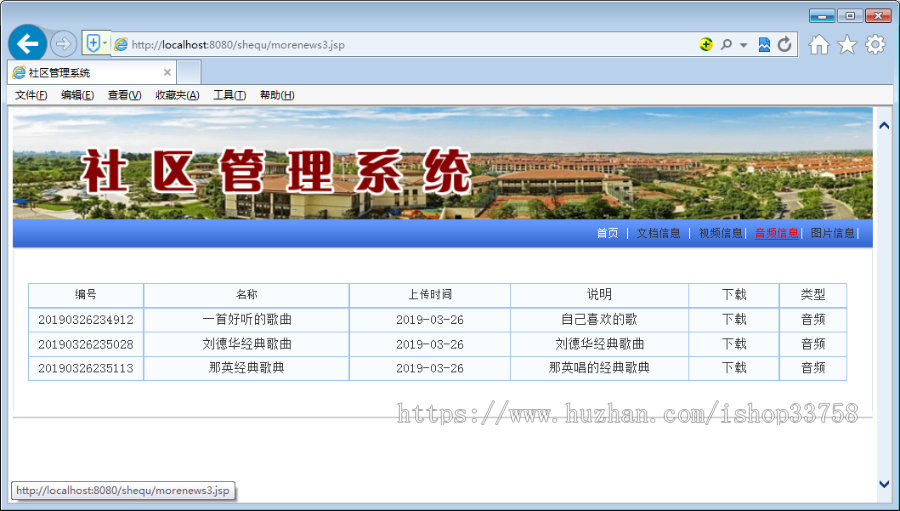Click the 名称 column header
900x511 pixels.
pyautogui.click(x=246, y=295)
